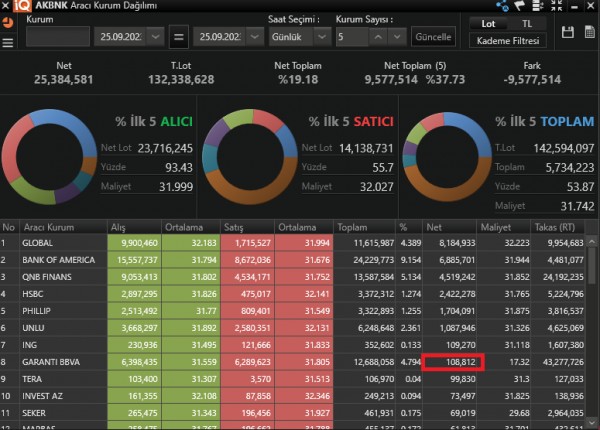Click the Kurum input field
600x430 pixels.
[x=58, y=37]
